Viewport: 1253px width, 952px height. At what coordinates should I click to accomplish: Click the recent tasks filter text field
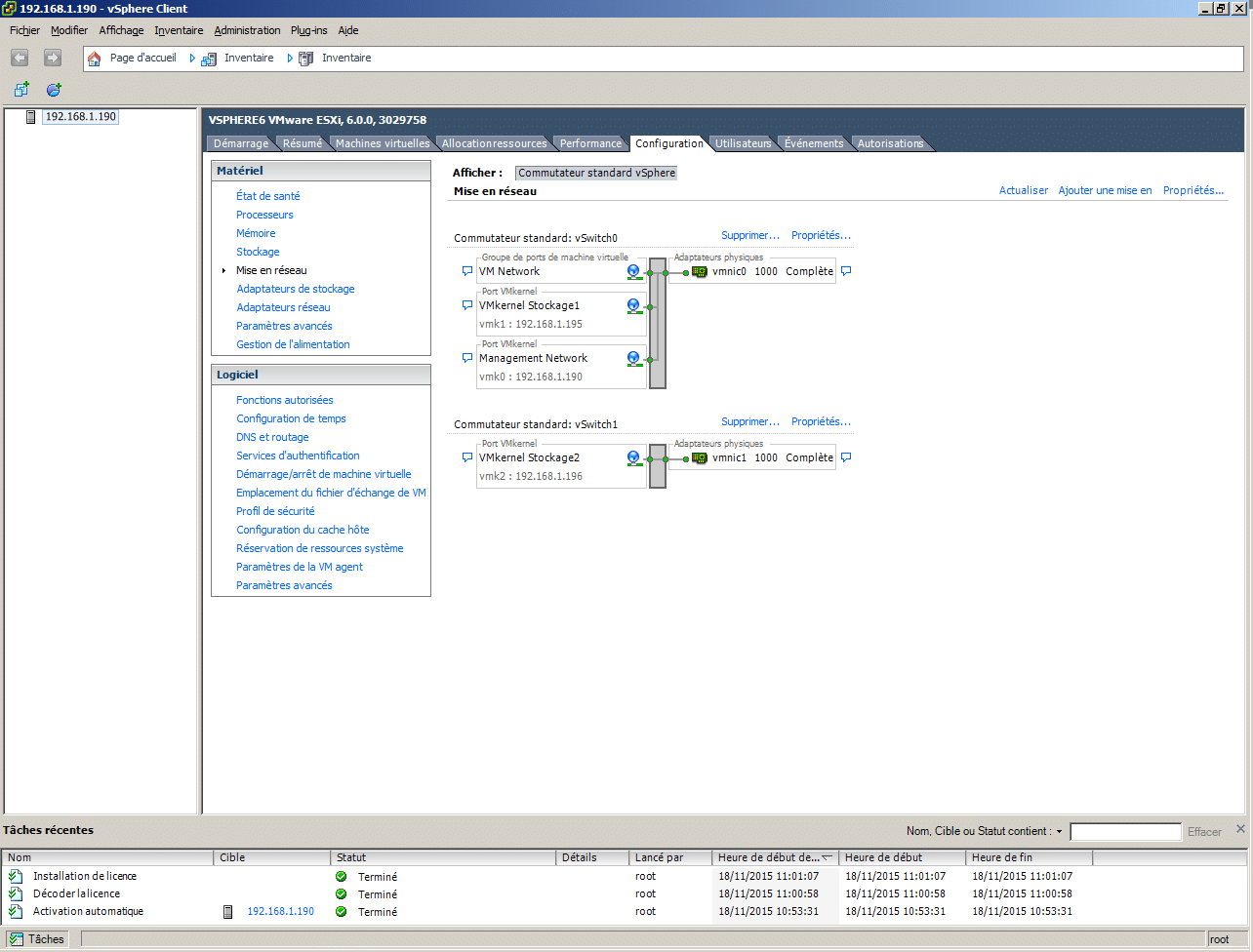click(x=1125, y=832)
